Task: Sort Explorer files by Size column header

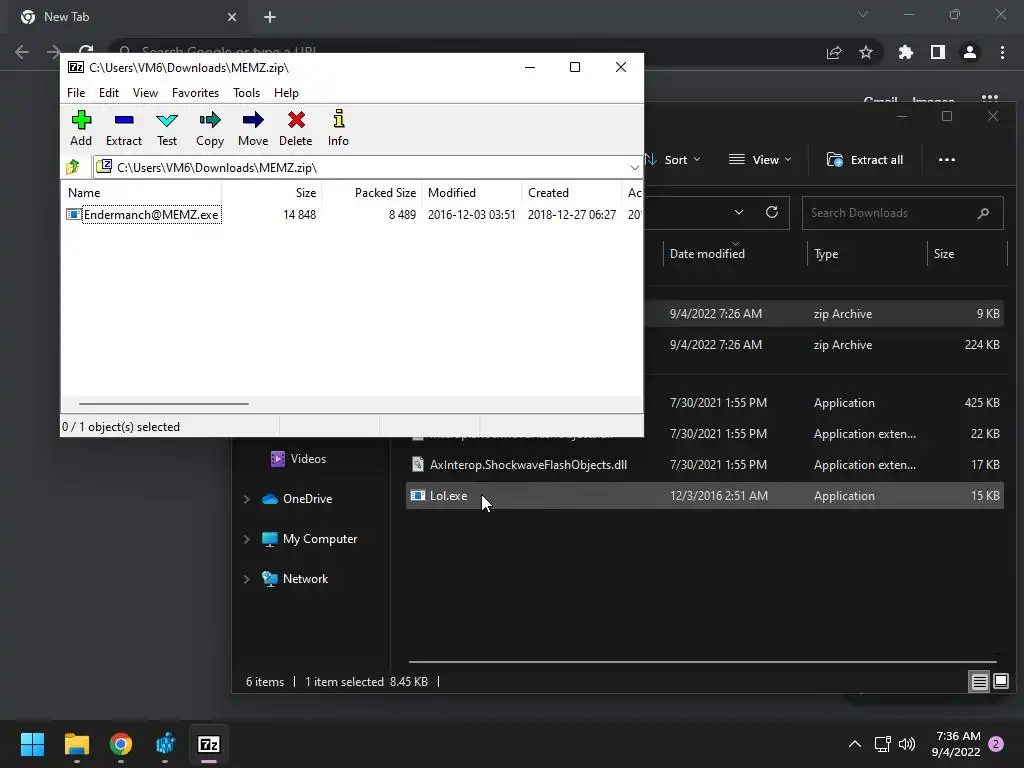Action: [x=944, y=254]
